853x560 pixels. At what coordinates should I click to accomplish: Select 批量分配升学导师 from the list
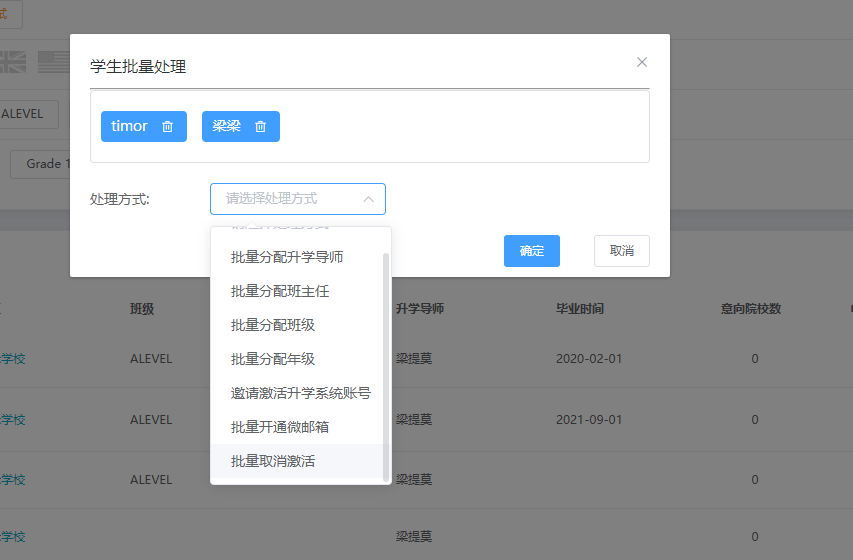(x=287, y=257)
